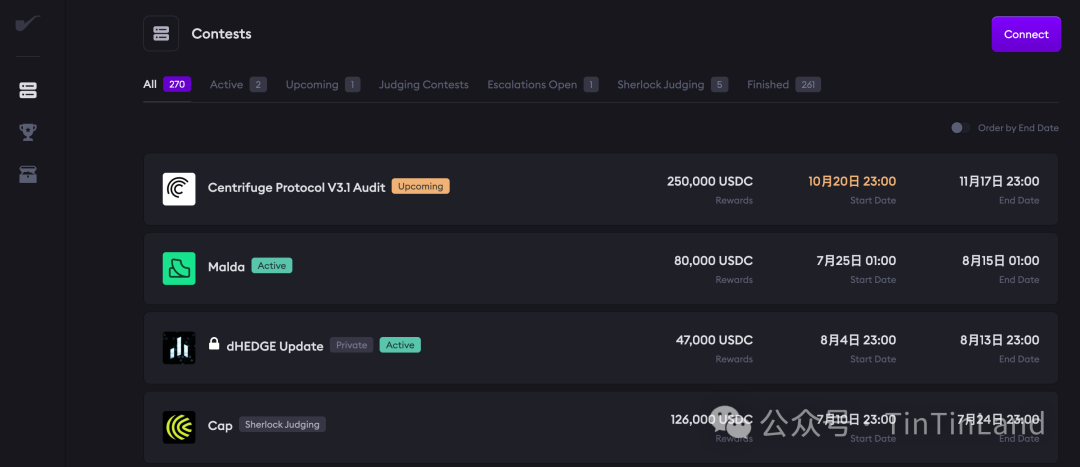This screenshot has width=1080, height=467.
Task: Click the 261 count badge on Finished
Action: tap(808, 85)
